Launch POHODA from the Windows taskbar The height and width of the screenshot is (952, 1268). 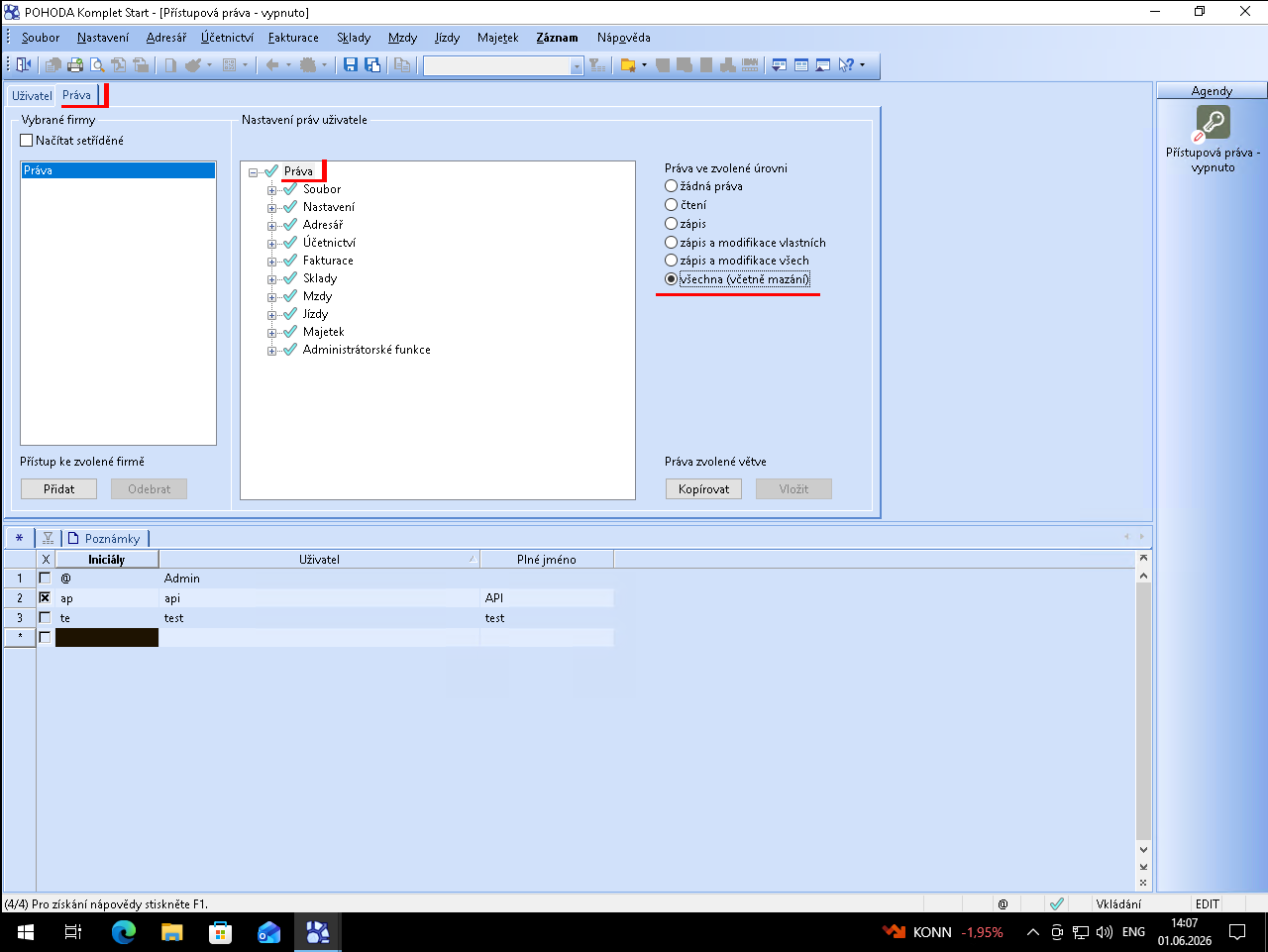click(x=317, y=932)
